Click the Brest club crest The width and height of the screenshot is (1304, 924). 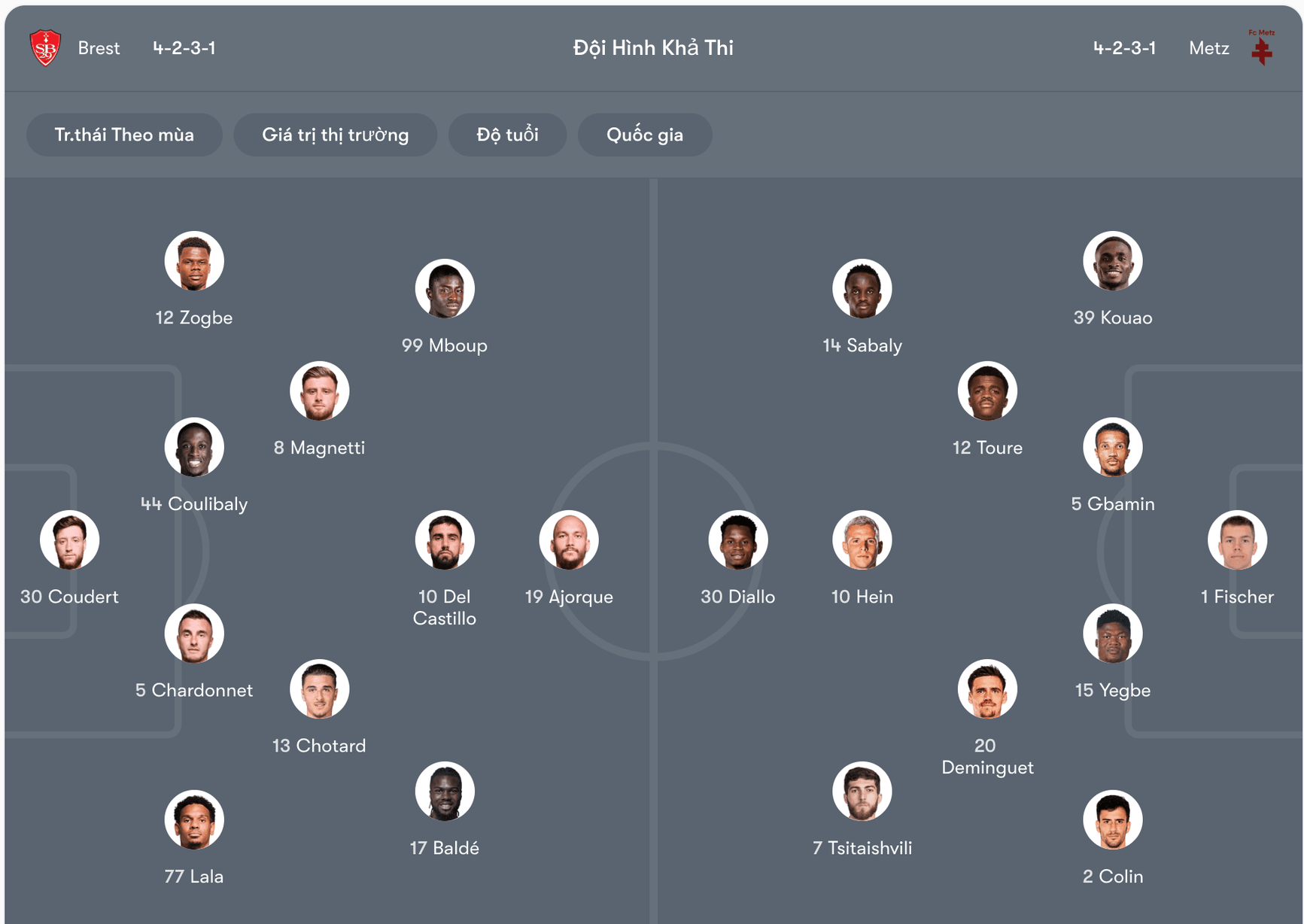pyautogui.click(x=44, y=47)
